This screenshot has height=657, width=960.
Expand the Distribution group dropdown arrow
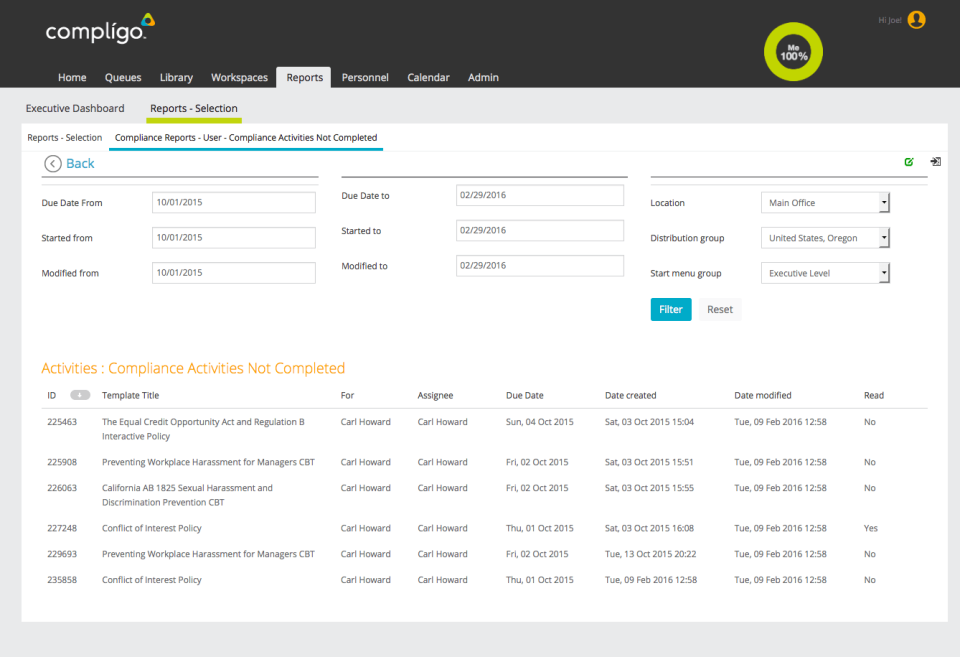click(884, 238)
